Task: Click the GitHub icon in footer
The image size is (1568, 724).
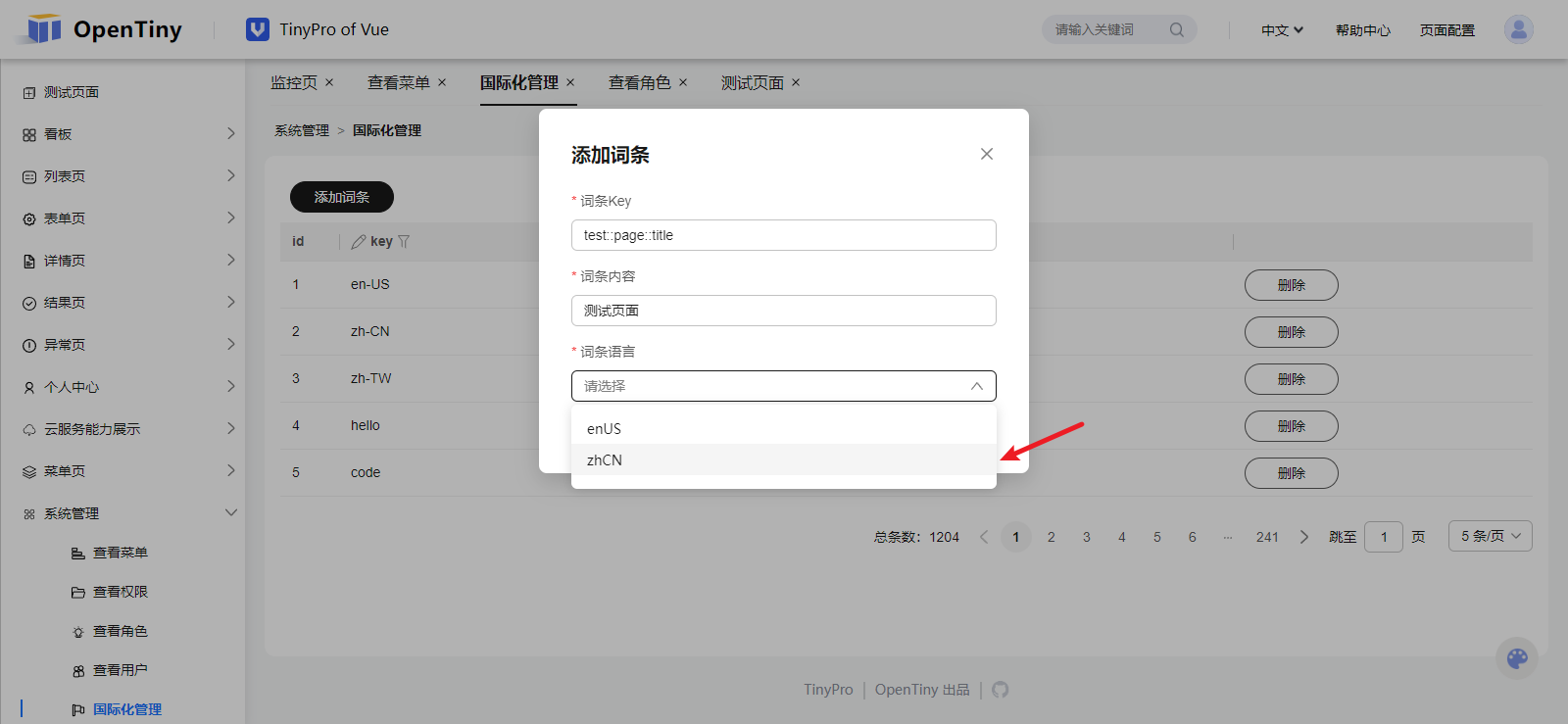Action: (1000, 690)
